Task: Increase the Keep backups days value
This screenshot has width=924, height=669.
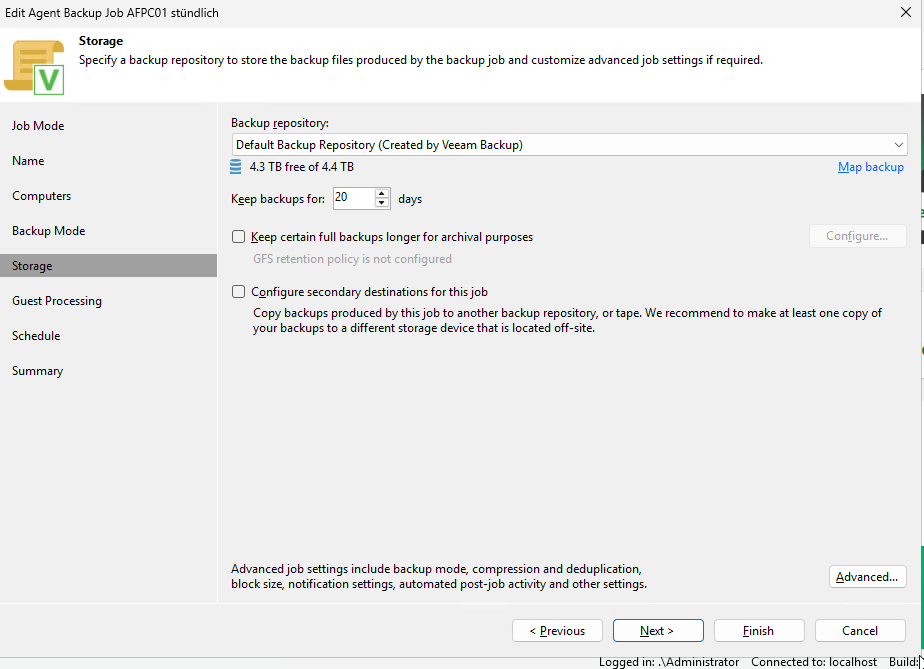Action: tap(382, 193)
